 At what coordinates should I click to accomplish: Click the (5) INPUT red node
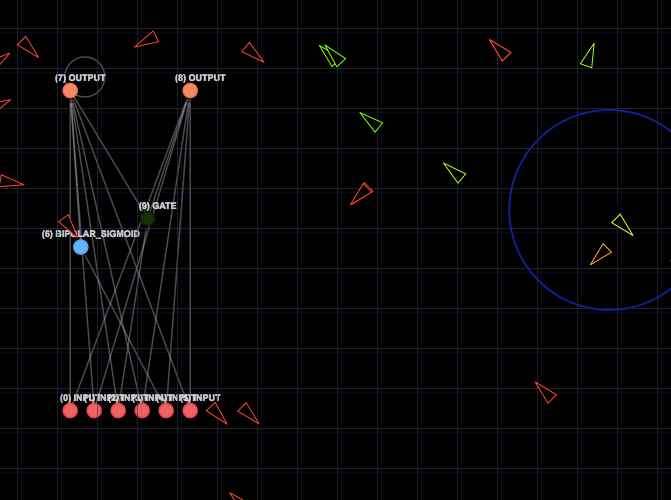coord(190,411)
